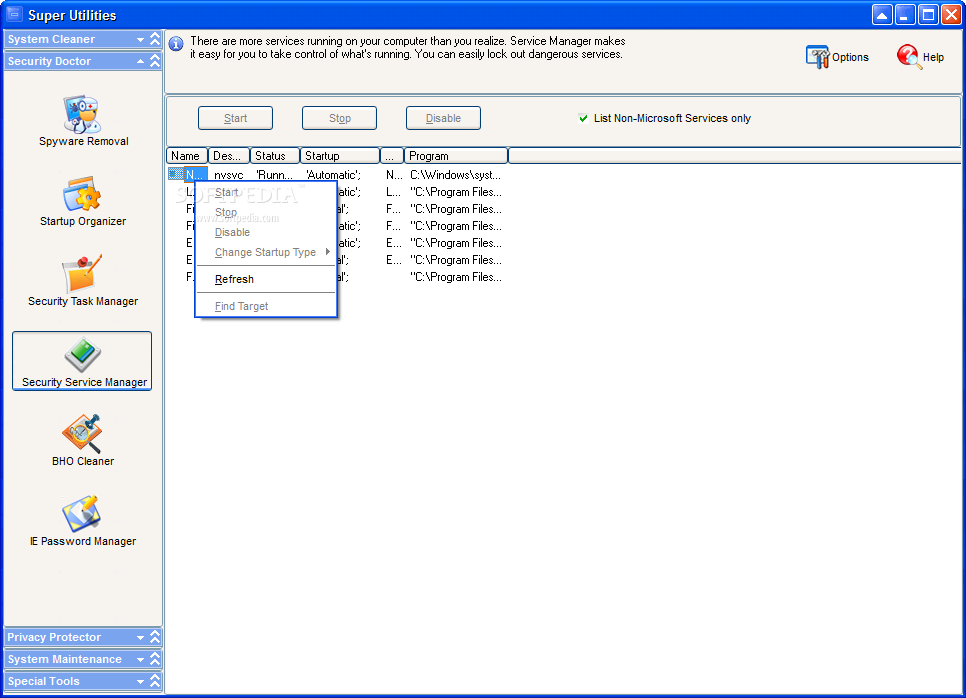966x698 pixels.
Task: Click 'Automatic'; startup cell in nvsvc row
Action: [x=333, y=175]
